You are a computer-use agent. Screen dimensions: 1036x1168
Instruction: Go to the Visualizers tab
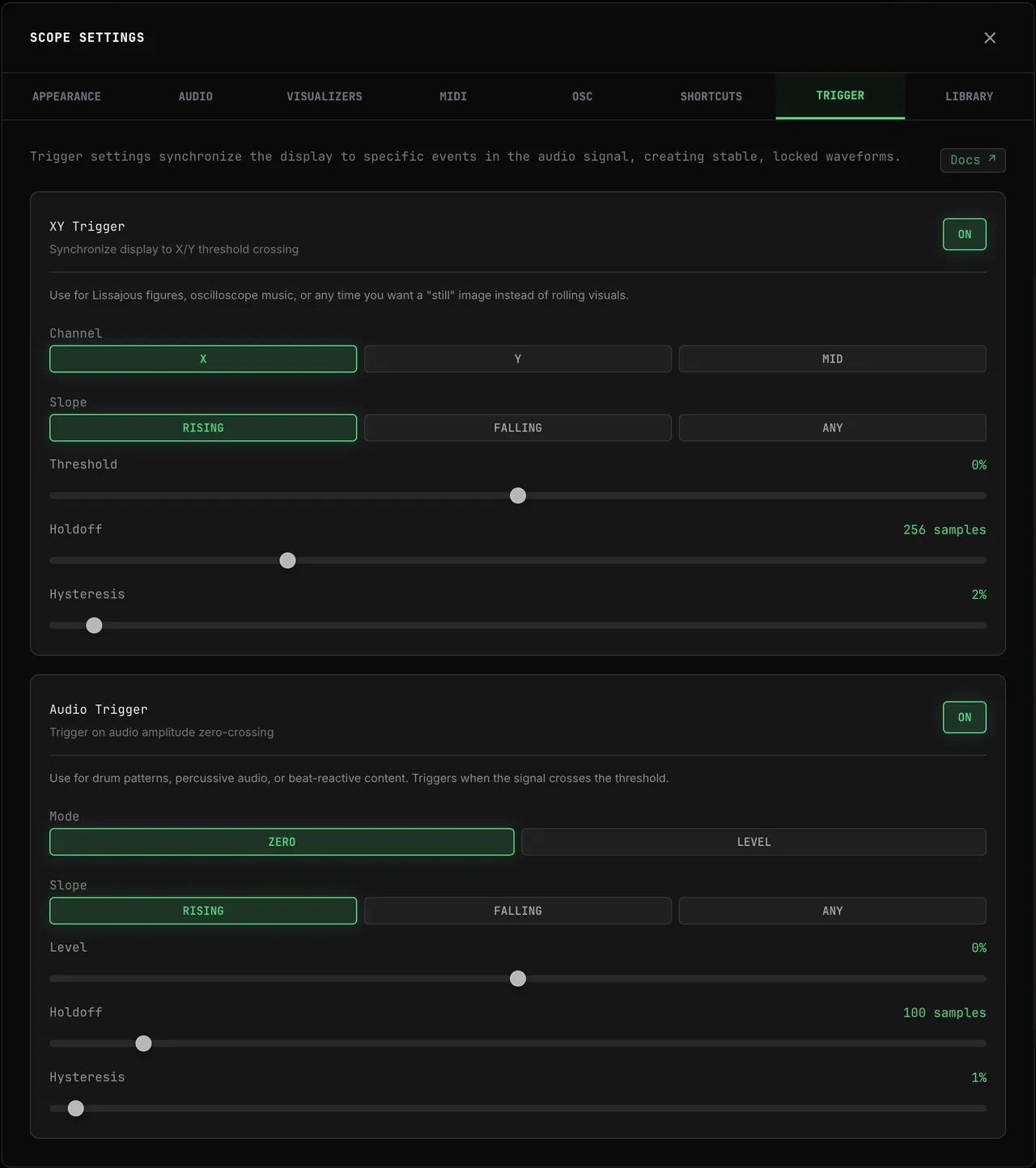(x=325, y=96)
